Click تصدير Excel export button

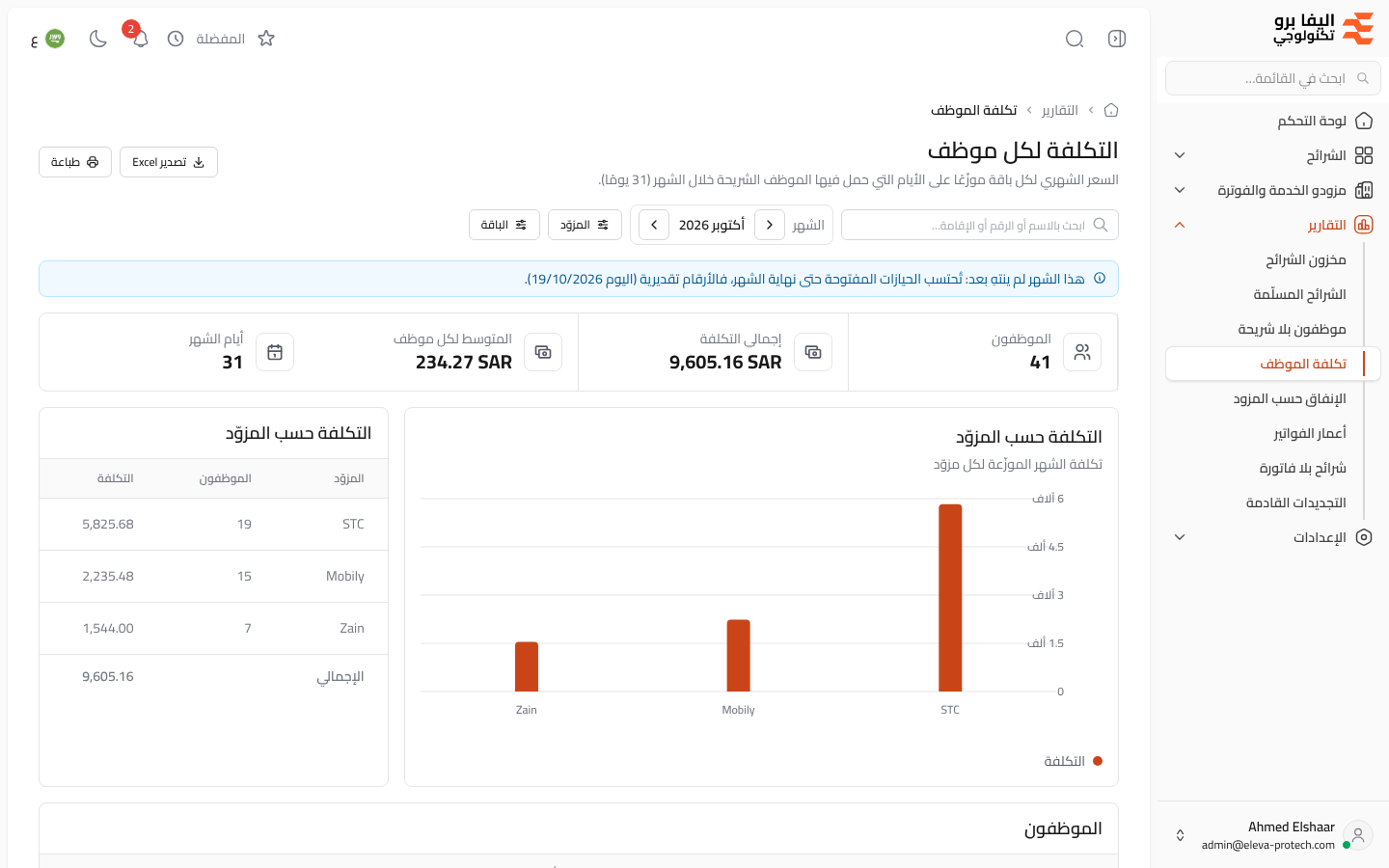tap(169, 162)
